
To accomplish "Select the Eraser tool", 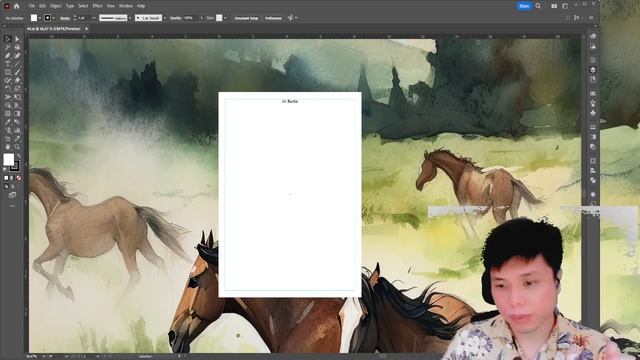I will [x=17, y=80].
